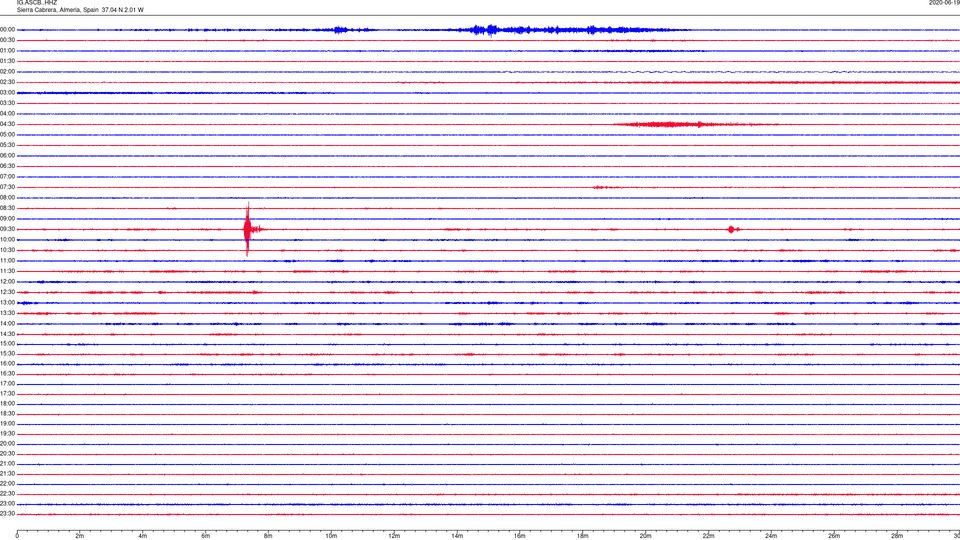960x540 pixels.
Task: Click the blue burst near 15m on the 00:00 trace
Action: tap(492, 30)
